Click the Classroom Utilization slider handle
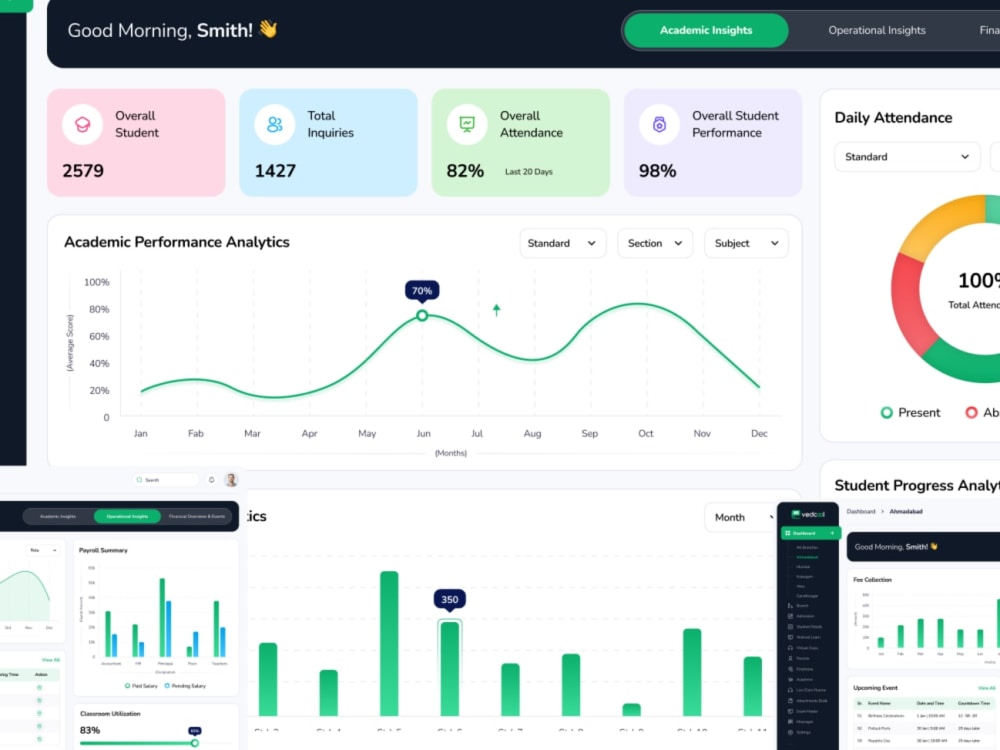 195,743
